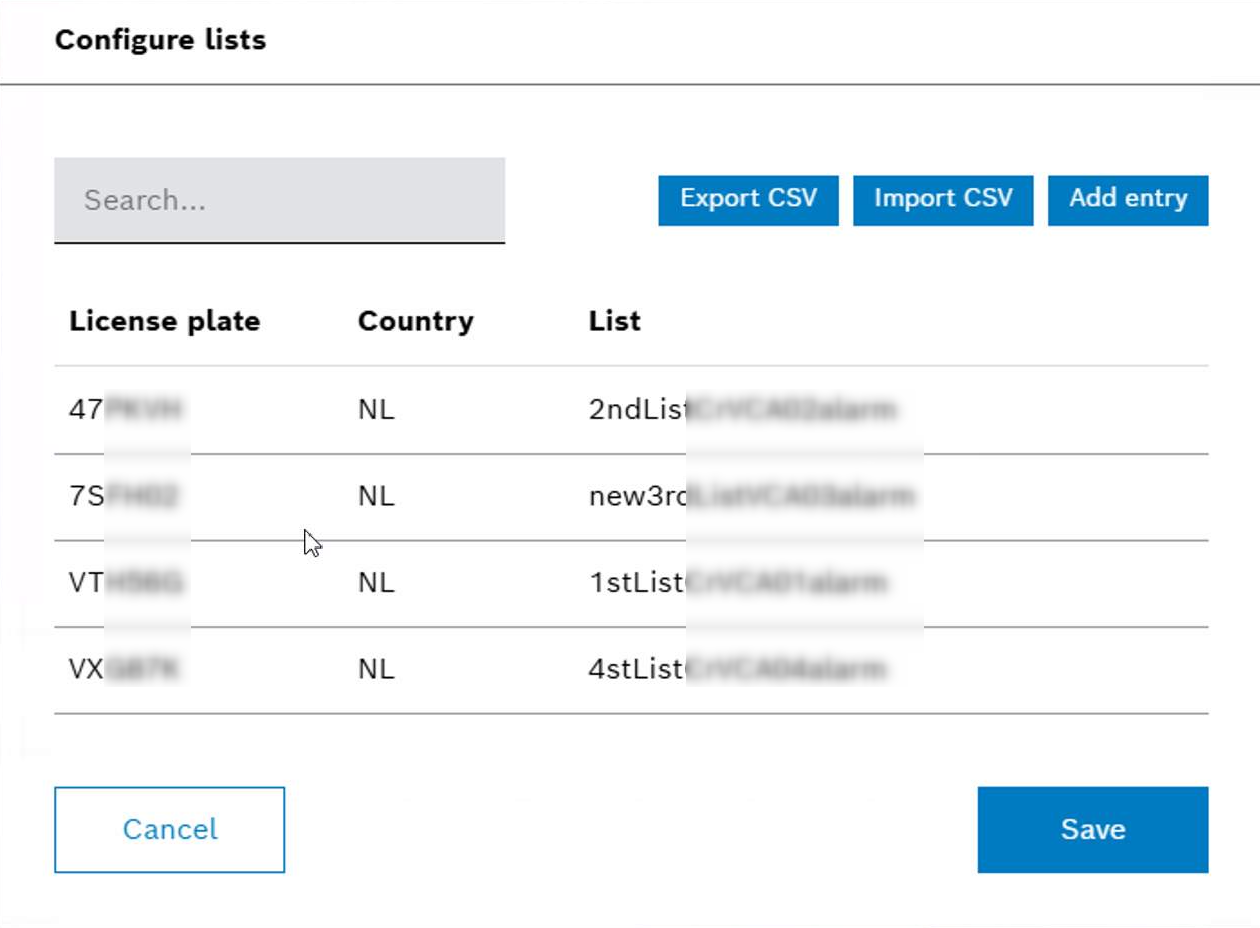Click the Save button
Image resolution: width=1260 pixels, height=928 pixels.
[1092, 828]
